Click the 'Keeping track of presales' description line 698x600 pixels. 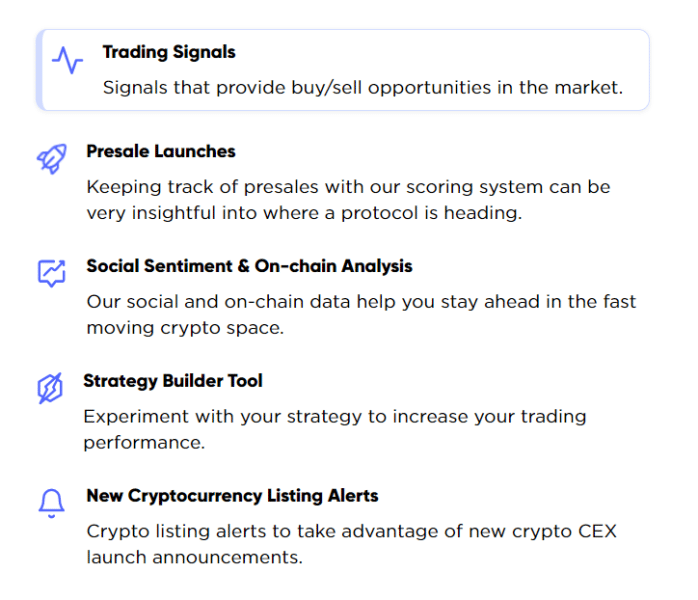pos(348,187)
